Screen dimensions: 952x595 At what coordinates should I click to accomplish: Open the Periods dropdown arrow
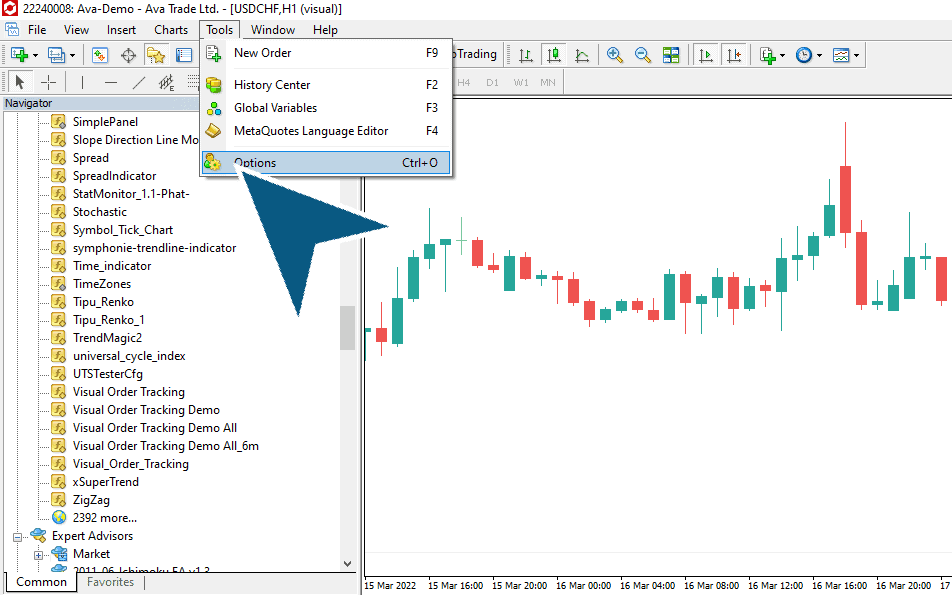(x=819, y=56)
